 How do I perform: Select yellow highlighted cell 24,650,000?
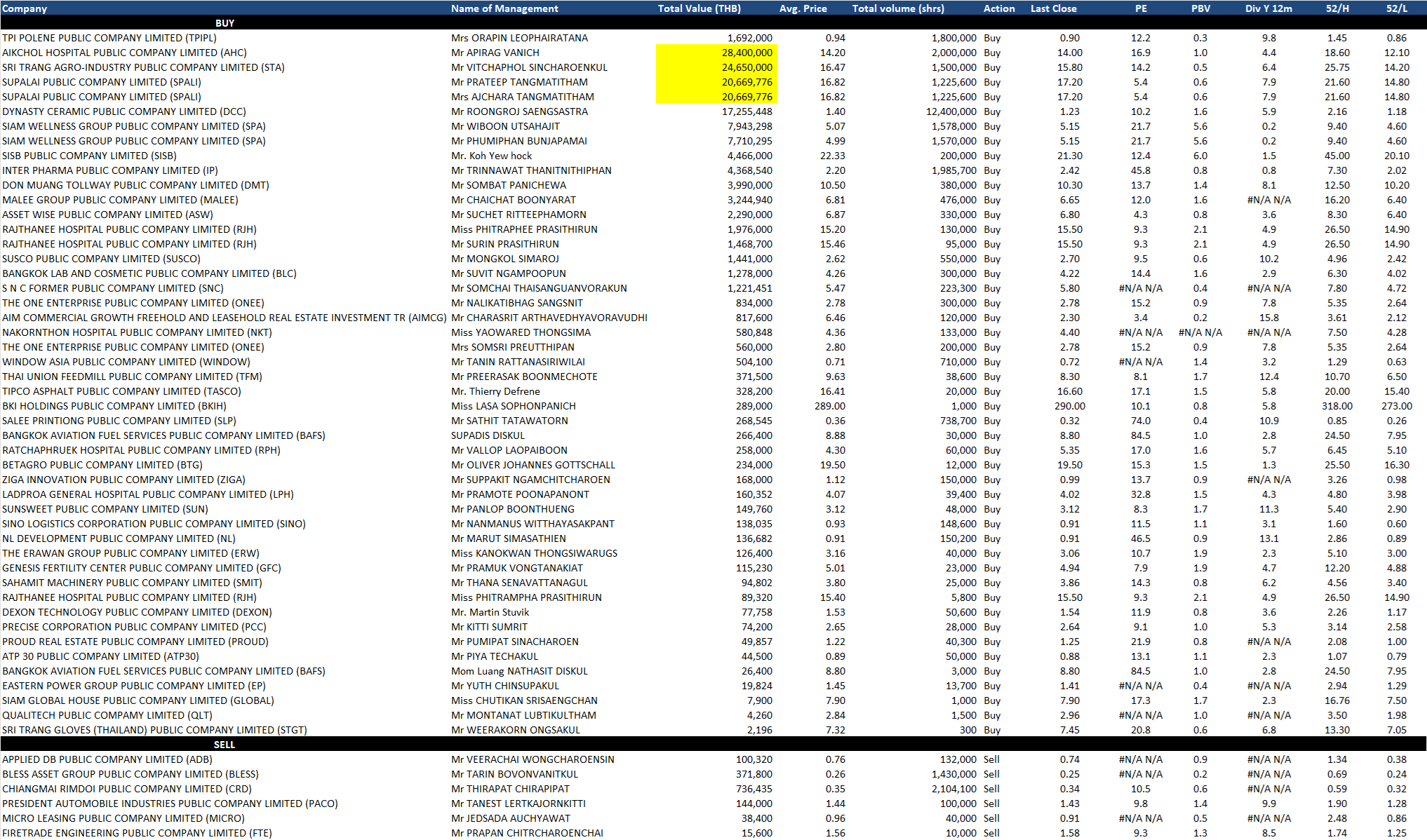click(746, 67)
